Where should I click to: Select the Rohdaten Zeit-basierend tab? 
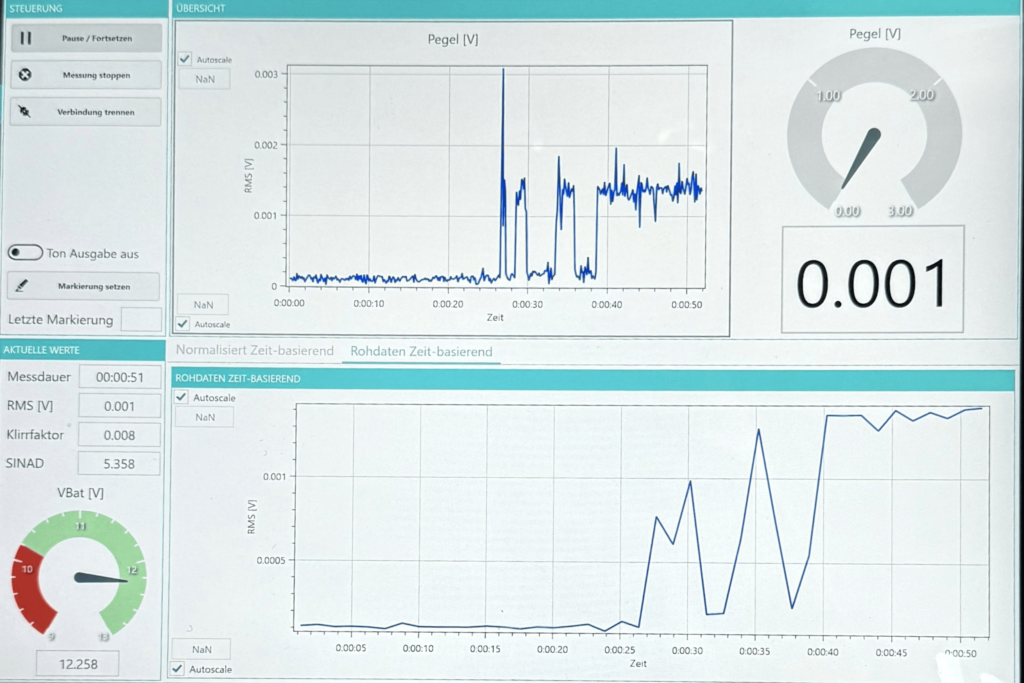coord(420,352)
